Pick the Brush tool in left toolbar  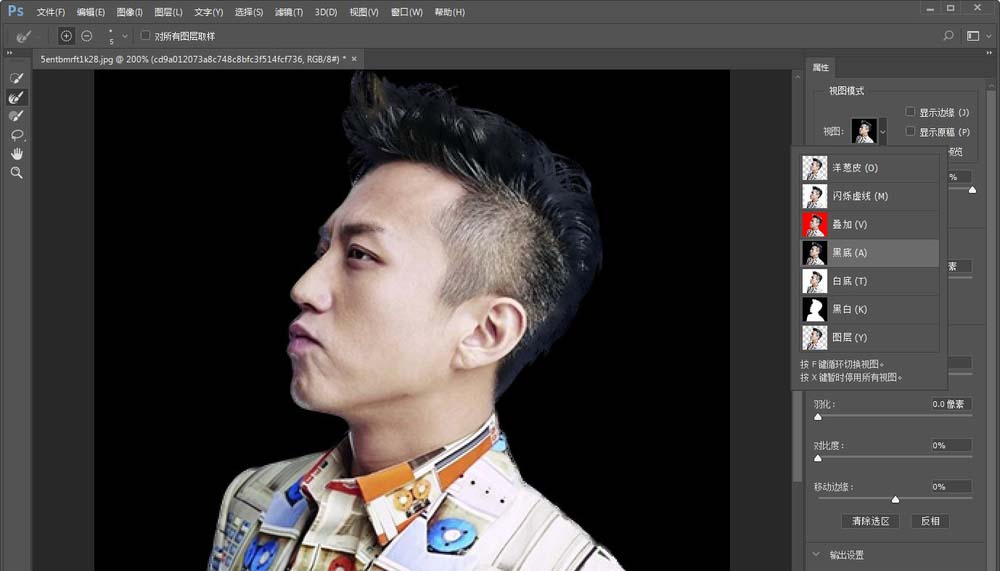coord(16,116)
